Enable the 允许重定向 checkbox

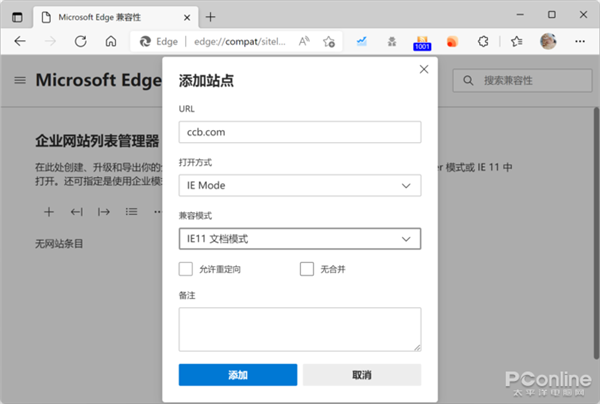pyautogui.click(x=186, y=268)
